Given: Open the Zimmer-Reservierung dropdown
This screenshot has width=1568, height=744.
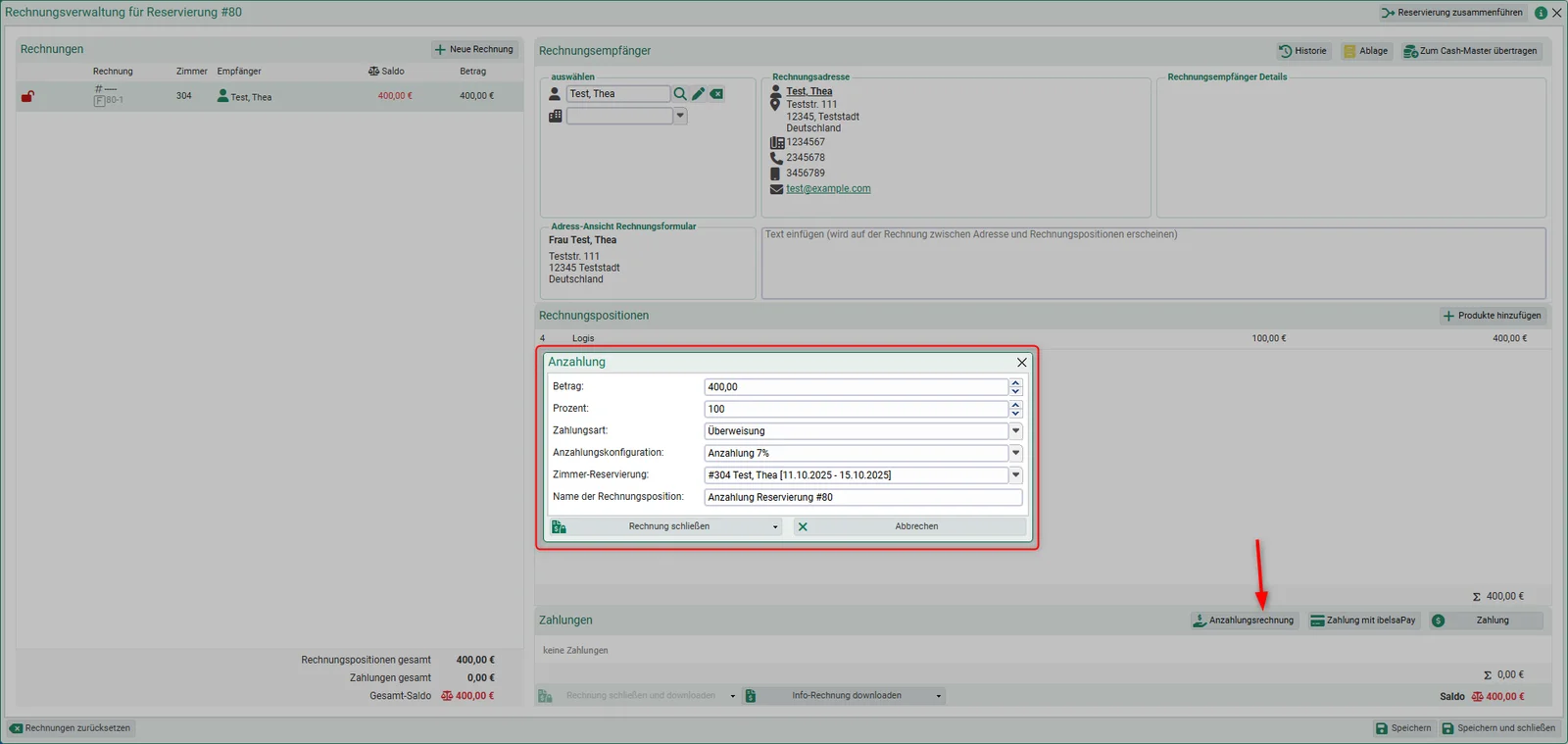Looking at the screenshot, I should pyautogui.click(x=1015, y=475).
